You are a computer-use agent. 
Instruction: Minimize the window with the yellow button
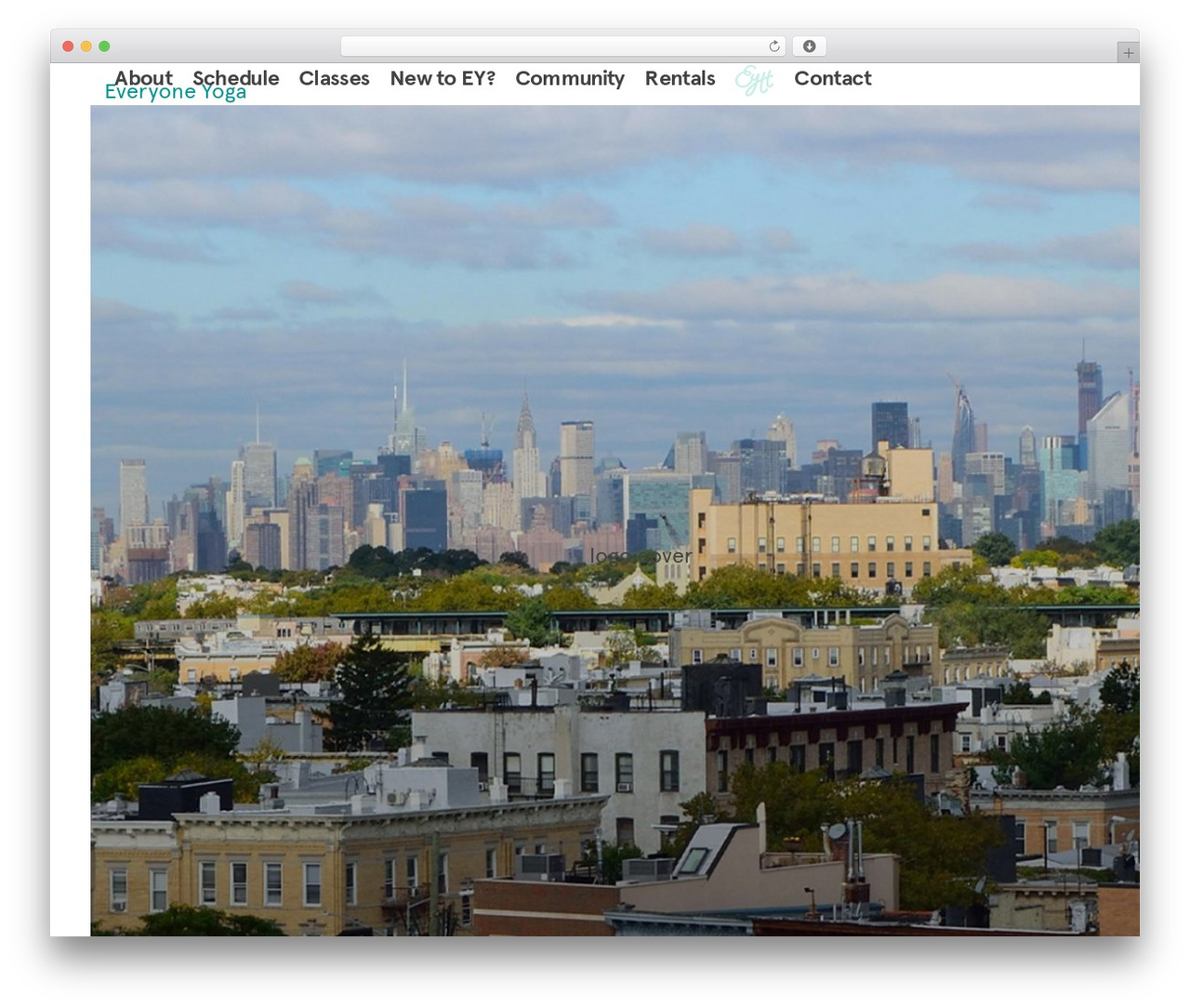(x=86, y=46)
